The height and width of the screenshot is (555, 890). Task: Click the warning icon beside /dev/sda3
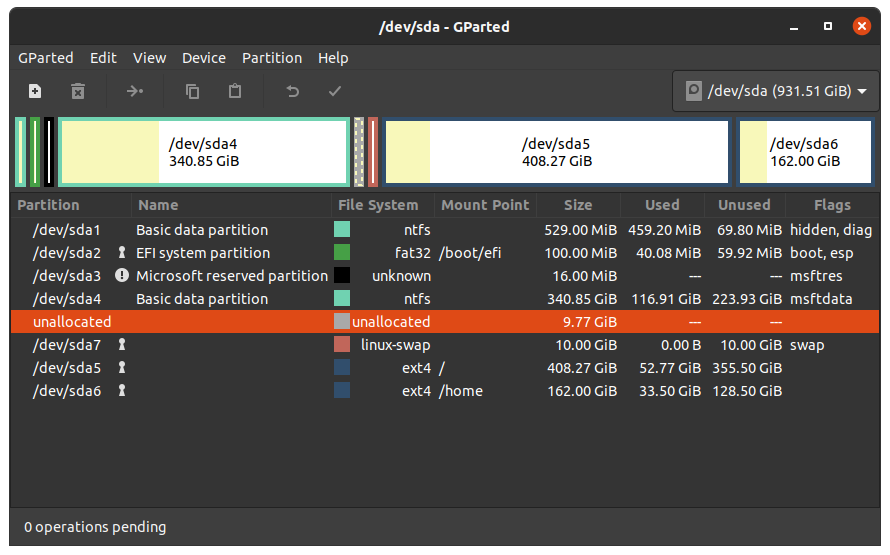(121, 275)
